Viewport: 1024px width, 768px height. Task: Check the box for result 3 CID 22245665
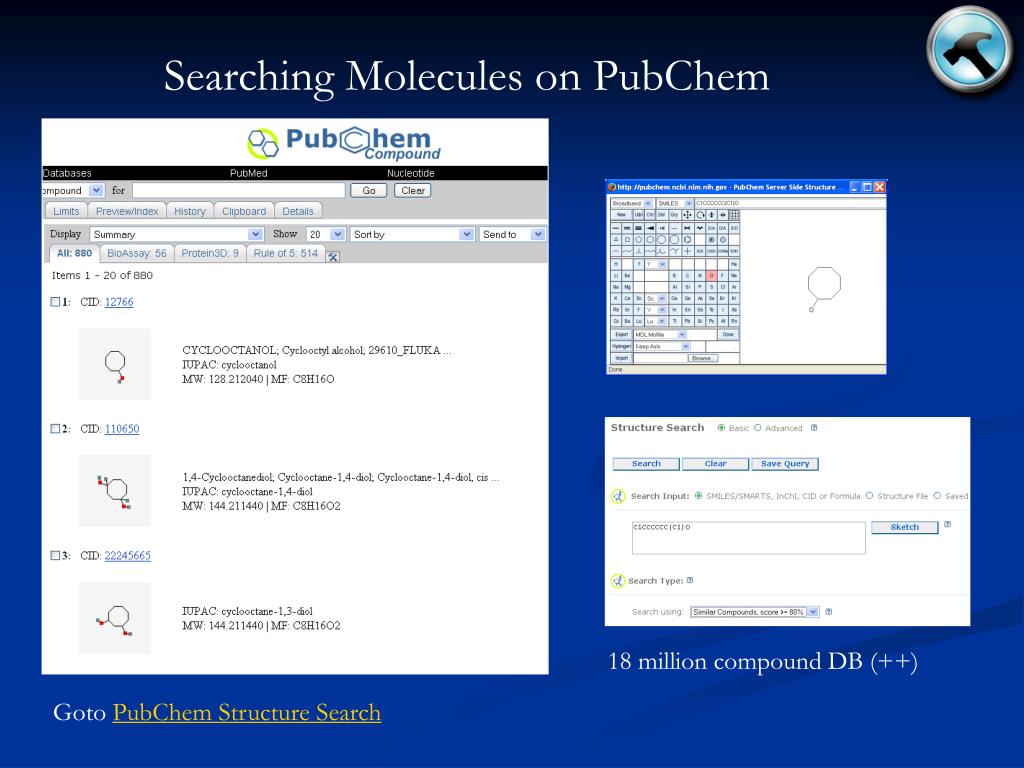[56, 555]
